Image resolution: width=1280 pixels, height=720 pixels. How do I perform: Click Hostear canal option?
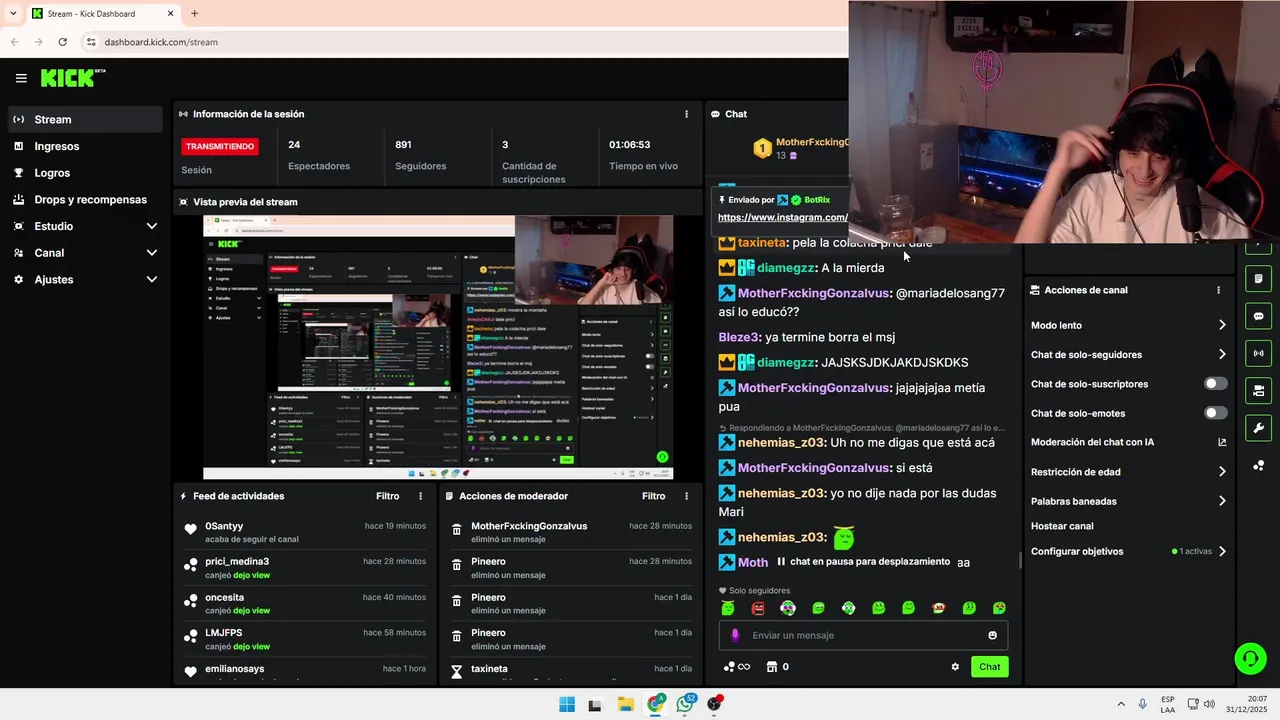pos(1062,526)
